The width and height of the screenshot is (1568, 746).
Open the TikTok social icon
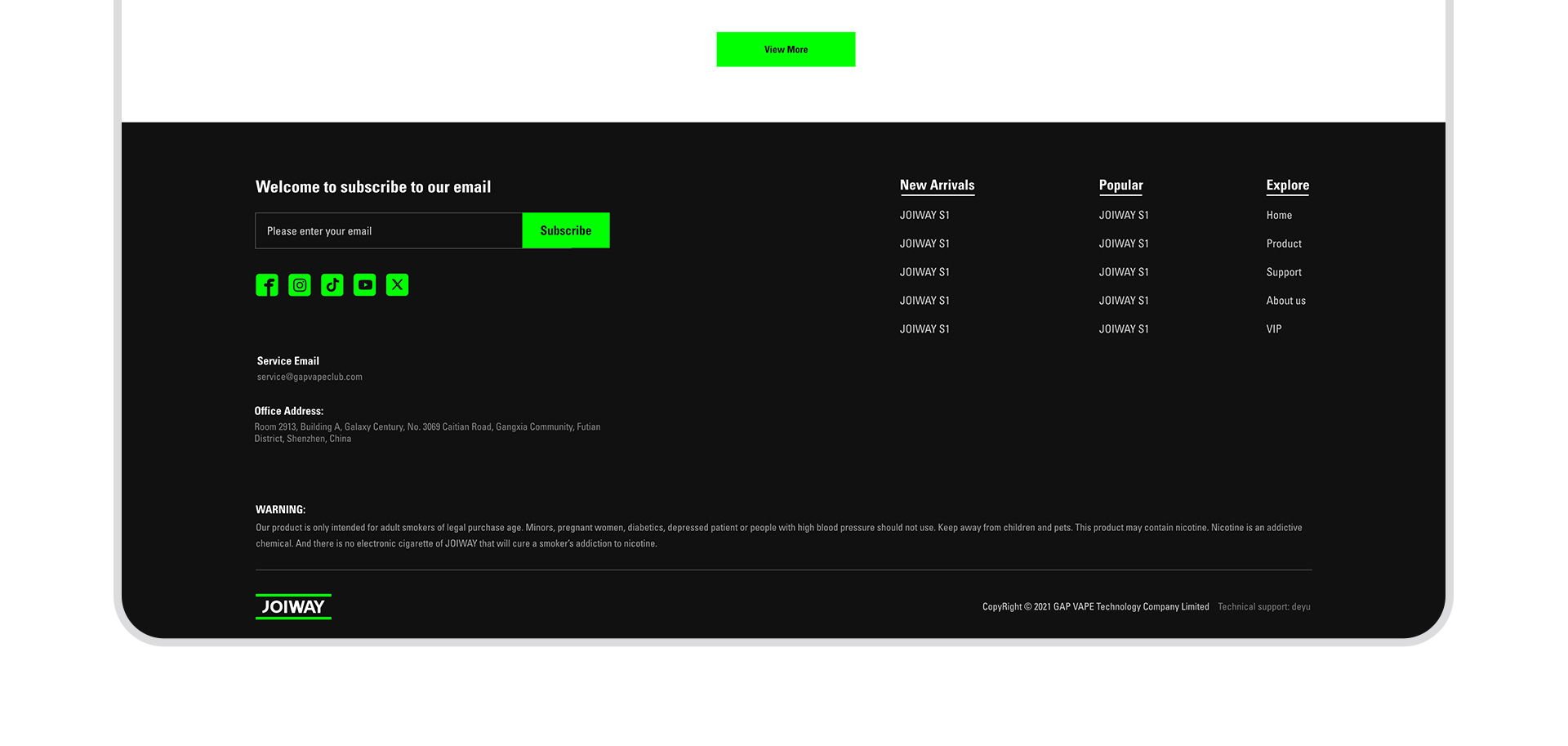332,285
